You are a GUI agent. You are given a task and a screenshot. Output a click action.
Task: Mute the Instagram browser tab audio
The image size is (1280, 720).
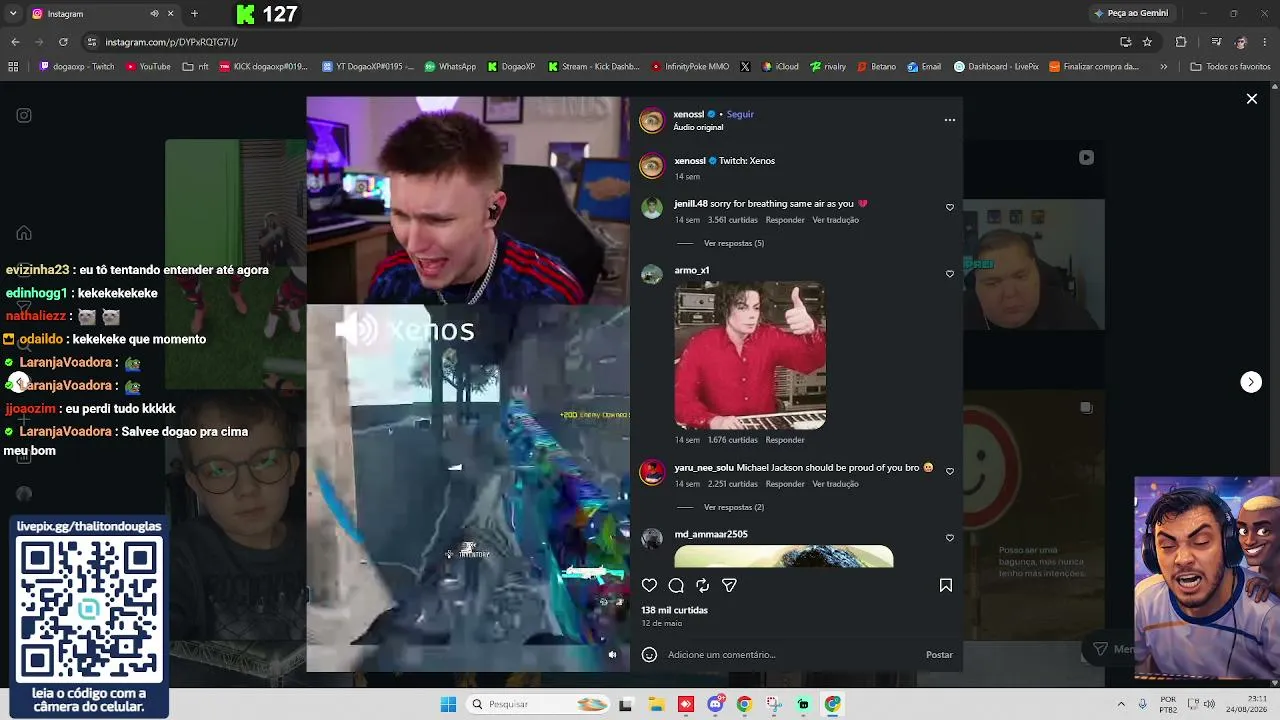(154, 14)
